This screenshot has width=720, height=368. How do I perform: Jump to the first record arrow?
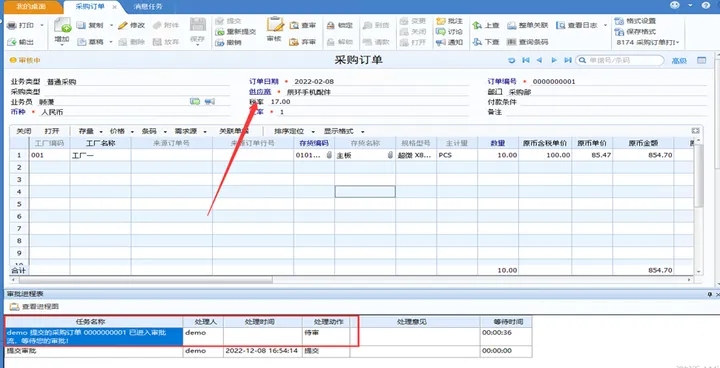(526, 60)
